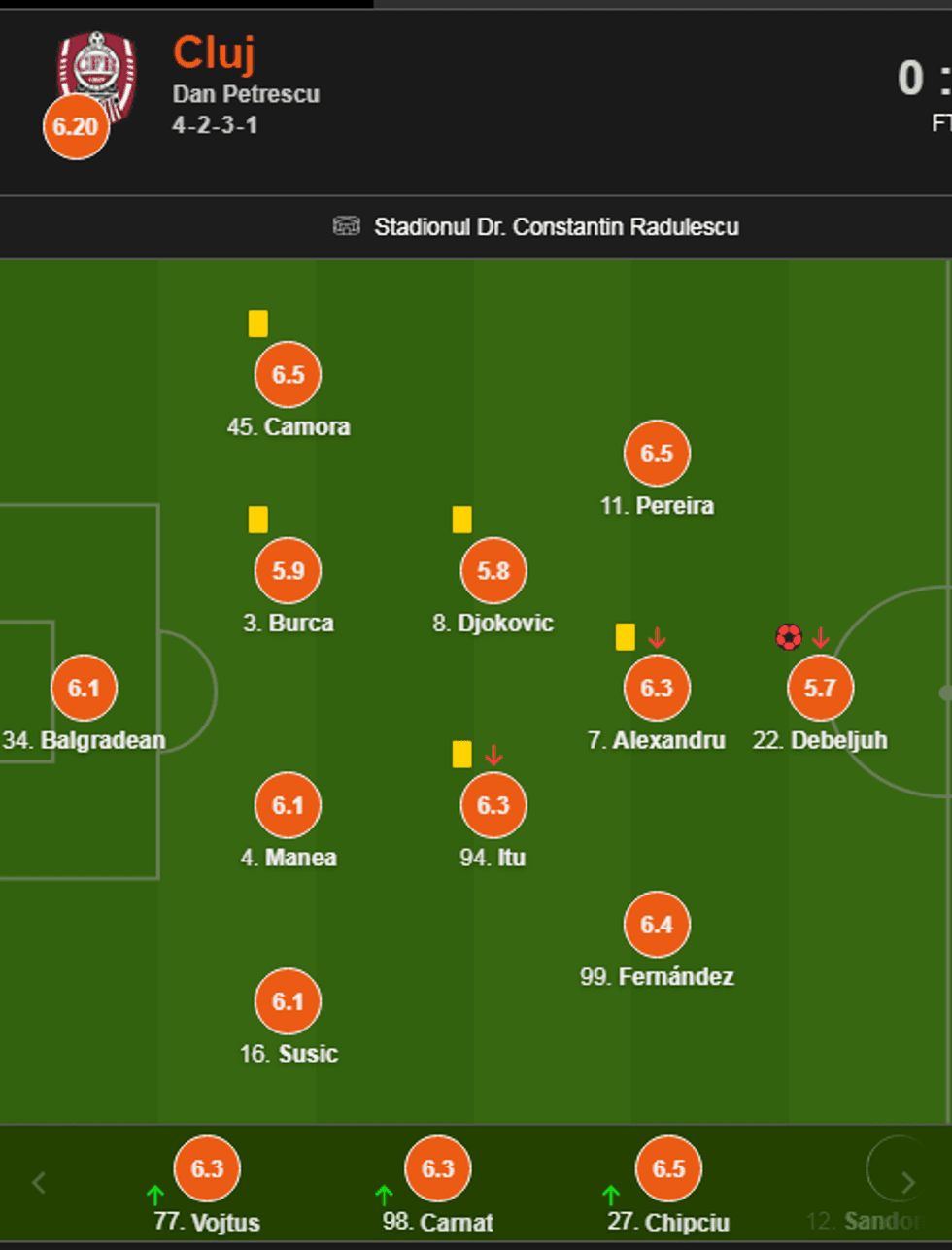Select substitute Chipciu's 6.5 rating badge

pos(668,1168)
